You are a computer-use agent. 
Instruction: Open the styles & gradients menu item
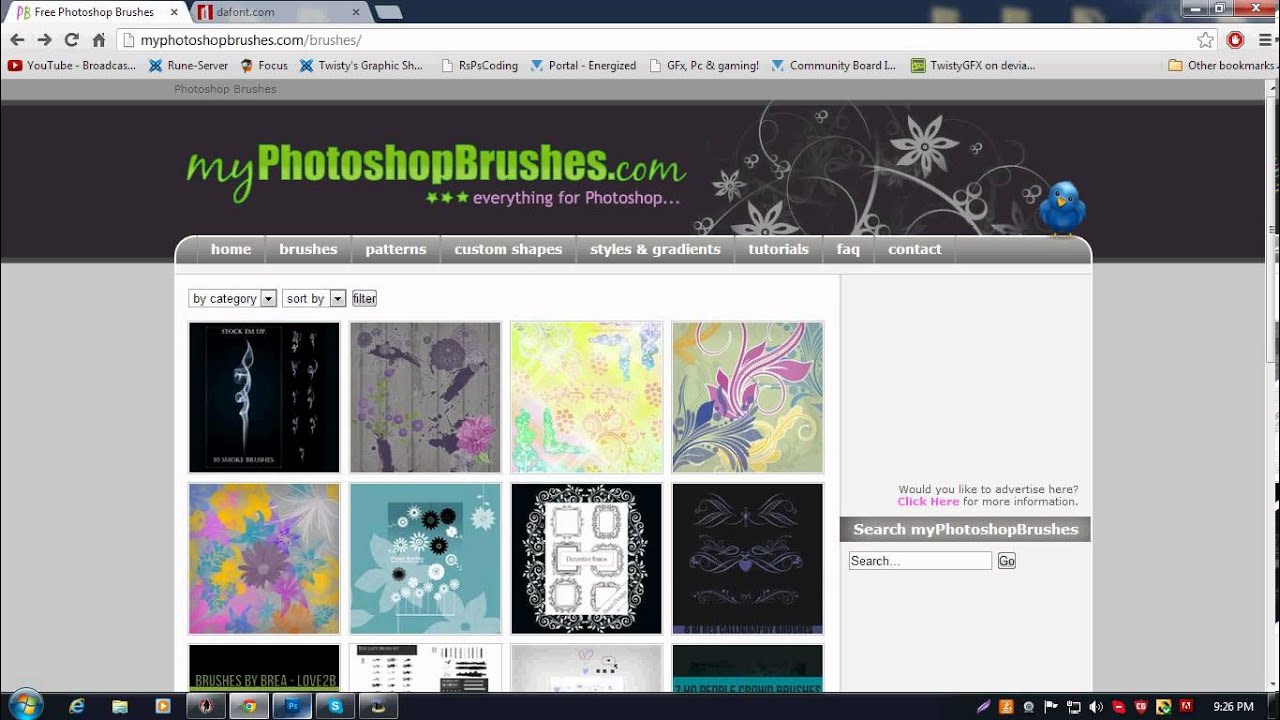pos(655,249)
